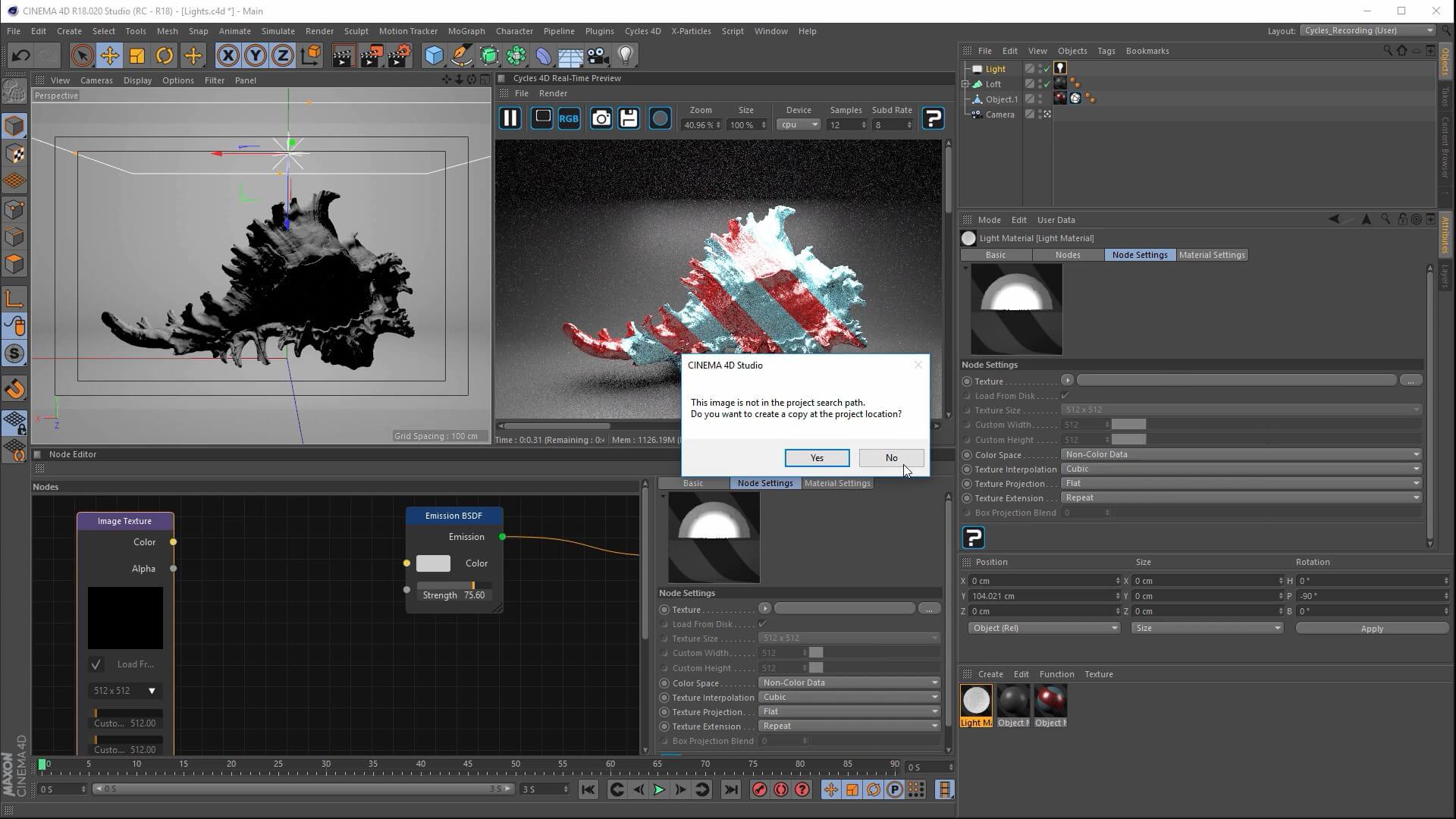1456x819 pixels.
Task: Select the red Object material thumbnail
Action: [x=1050, y=700]
